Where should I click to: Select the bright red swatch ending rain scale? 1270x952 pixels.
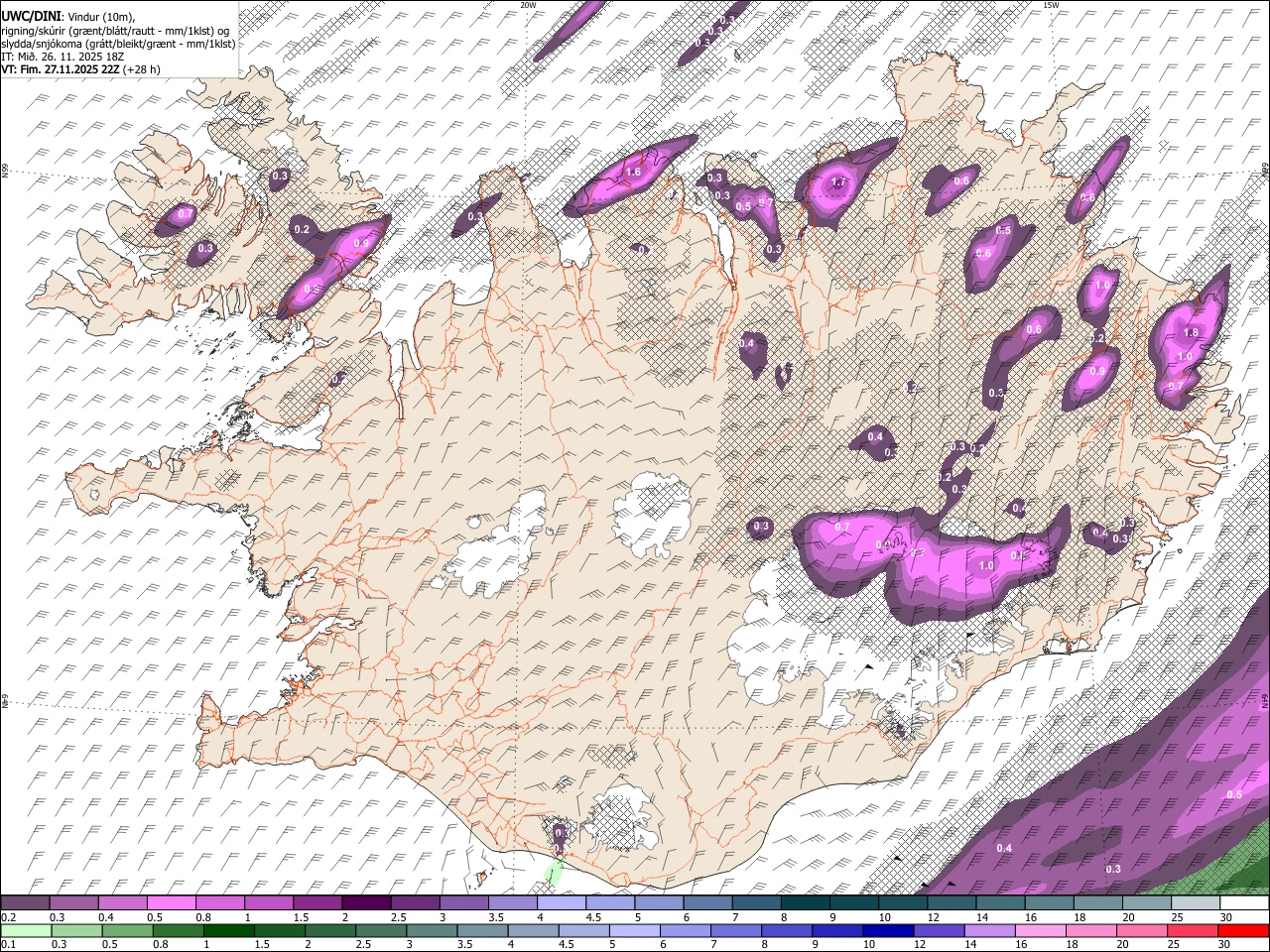point(1244,930)
